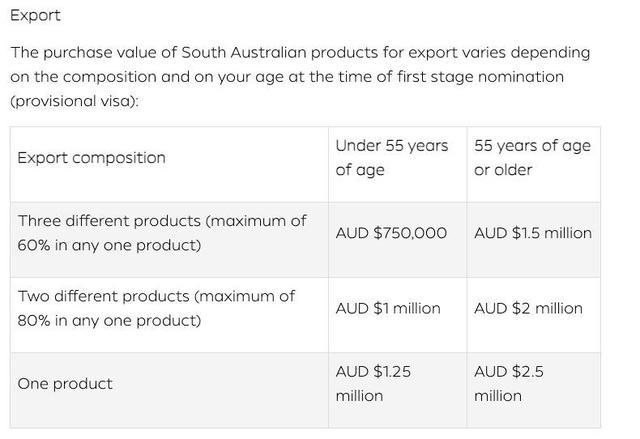Click the 80% in any one product text
640x439 pixels.
coord(109,321)
